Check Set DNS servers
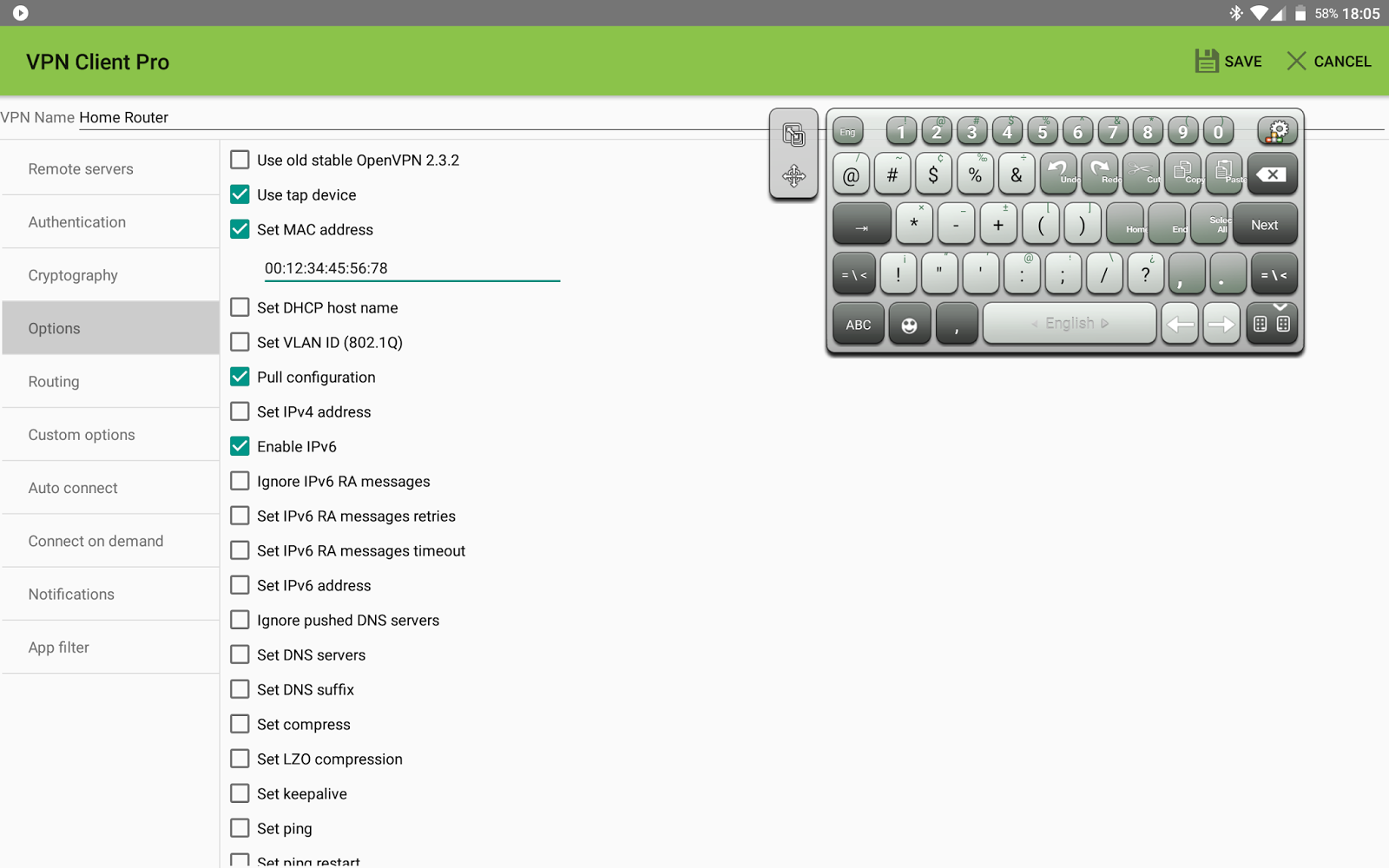The height and width of the screenshot is (868, 1389). (x=240, y=654)
